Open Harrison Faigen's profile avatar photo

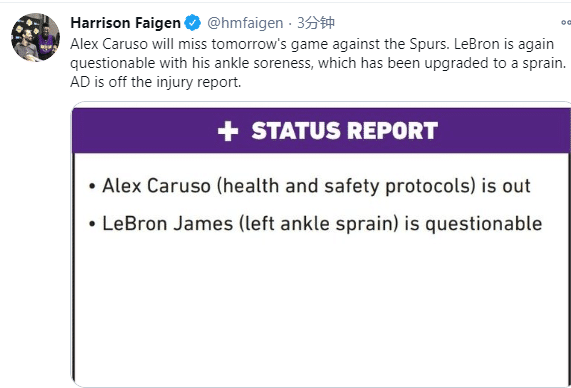tap(35, 37)
